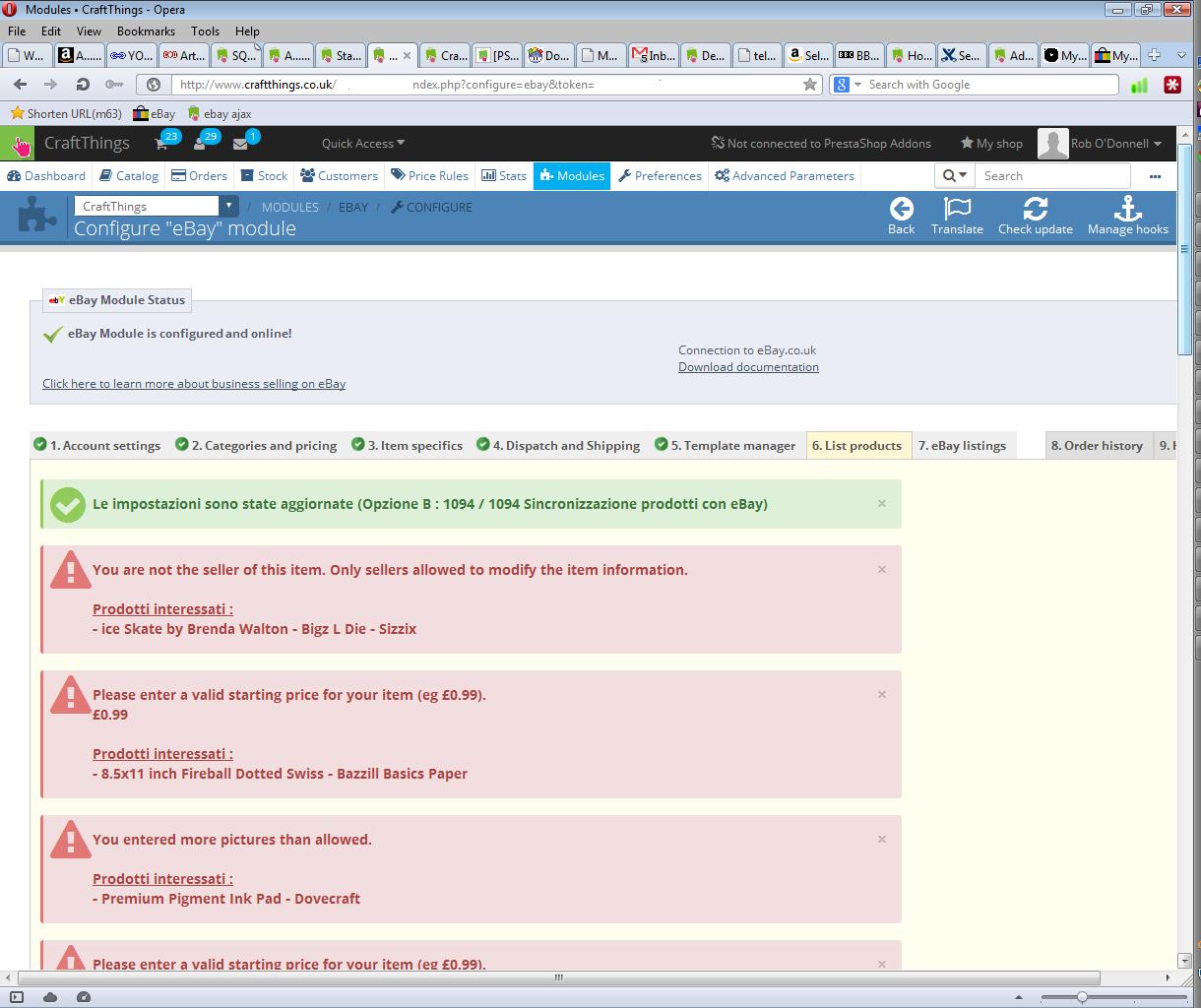
Task: Bookmark page with the star icon
Action: click(x=810, y=85)
